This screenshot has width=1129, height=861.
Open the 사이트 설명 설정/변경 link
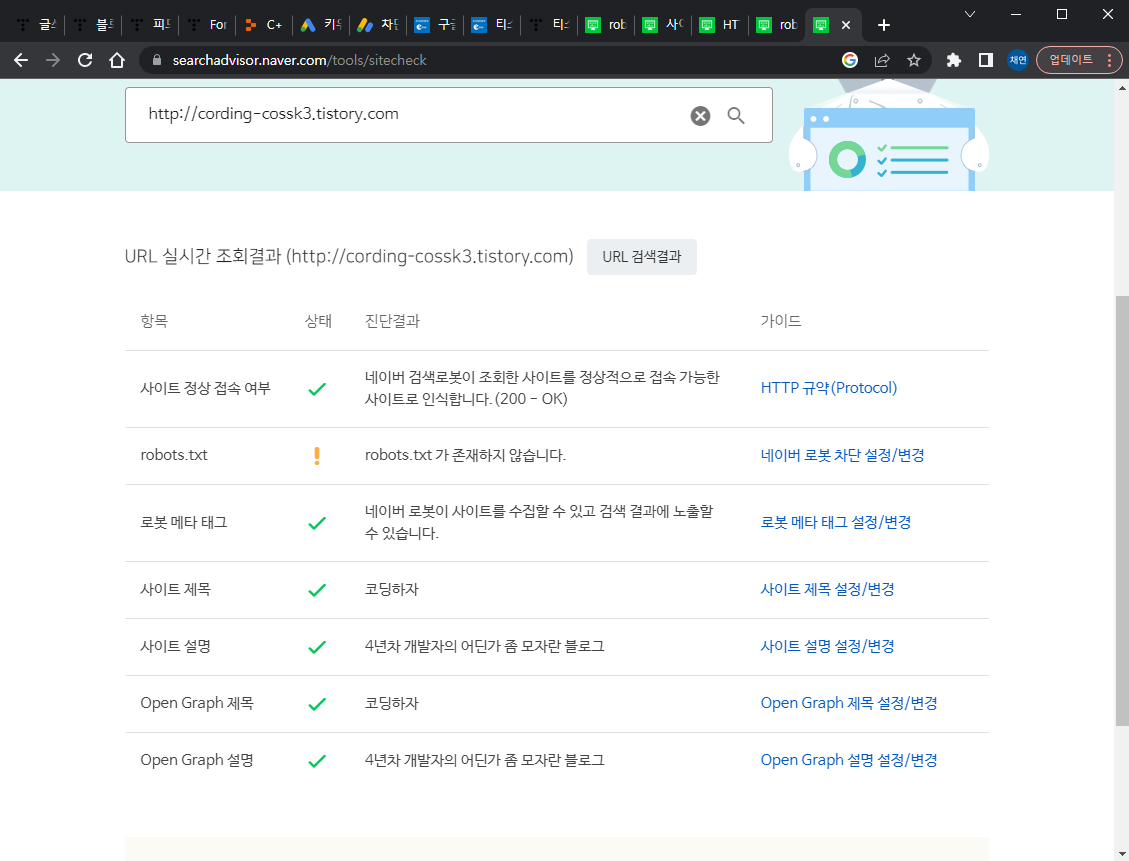pyautogui.click(x=827, y=646)
